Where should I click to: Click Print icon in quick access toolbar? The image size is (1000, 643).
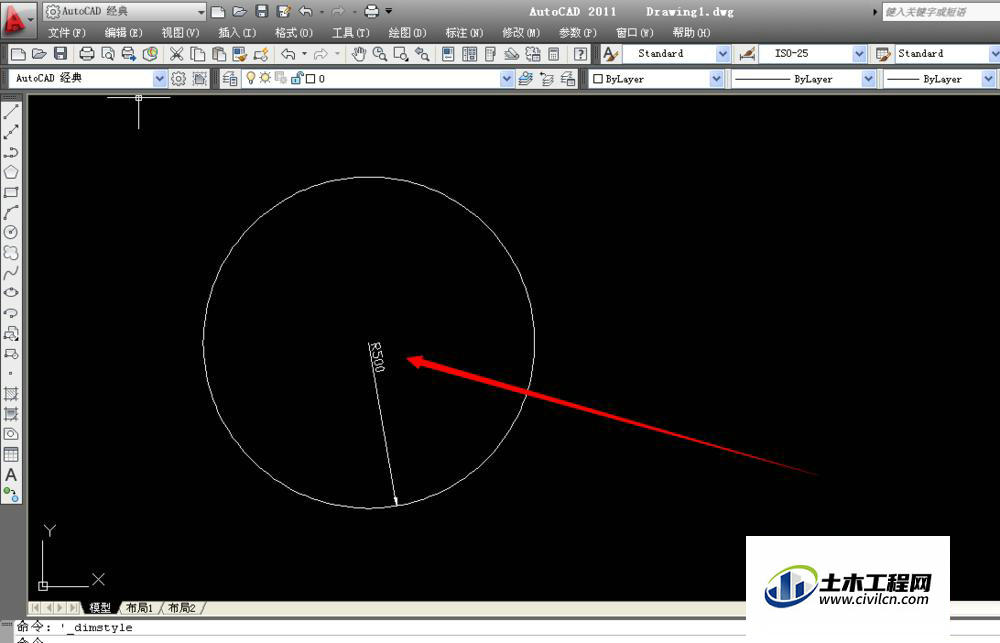pyautogui.click(x=371, y=11)
